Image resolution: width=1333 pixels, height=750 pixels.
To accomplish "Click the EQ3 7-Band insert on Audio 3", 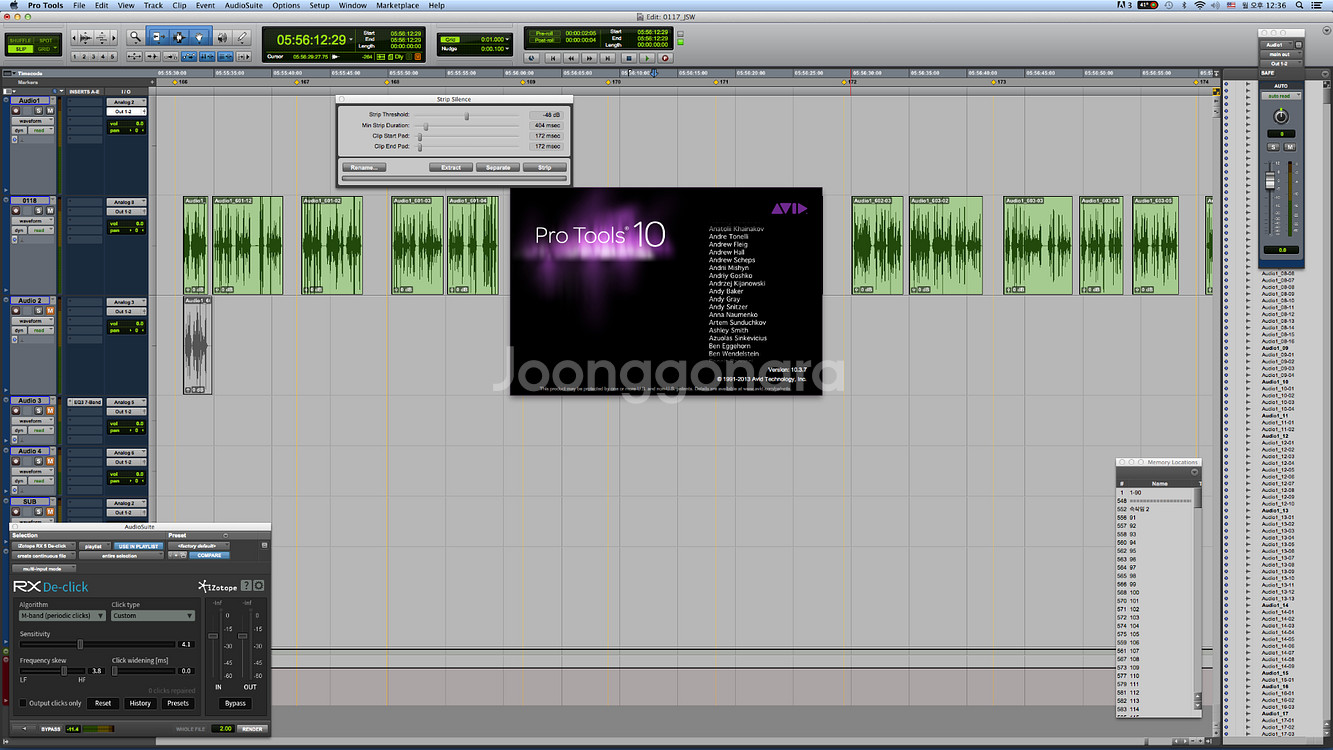I will click(x=85, y=402).
